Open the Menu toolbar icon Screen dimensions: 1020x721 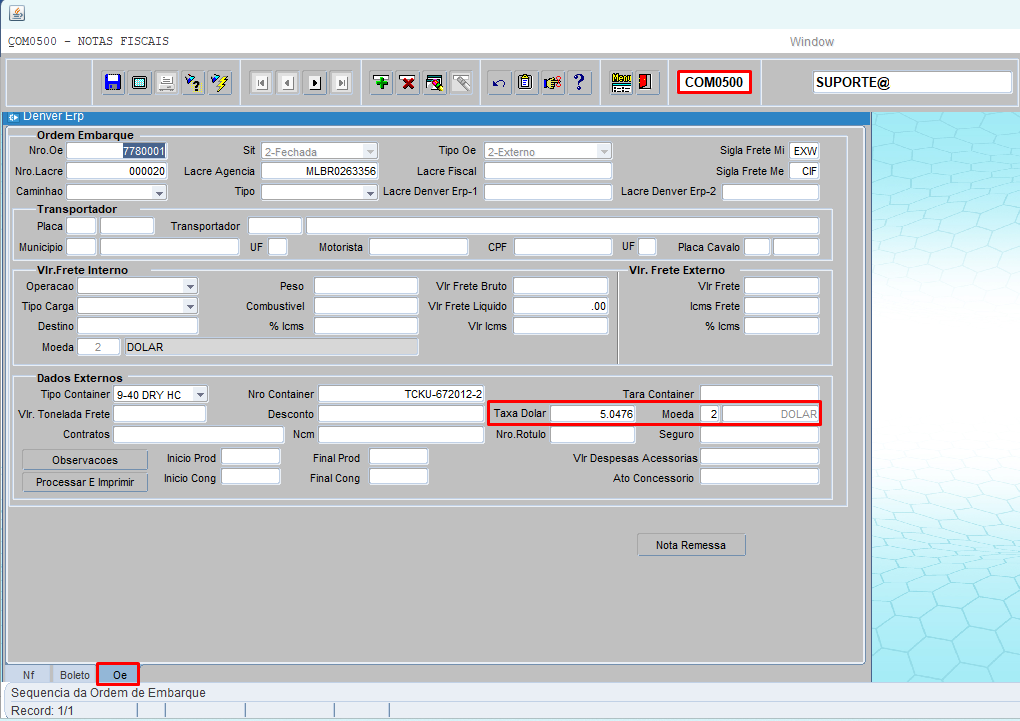(x=621, y=83)
